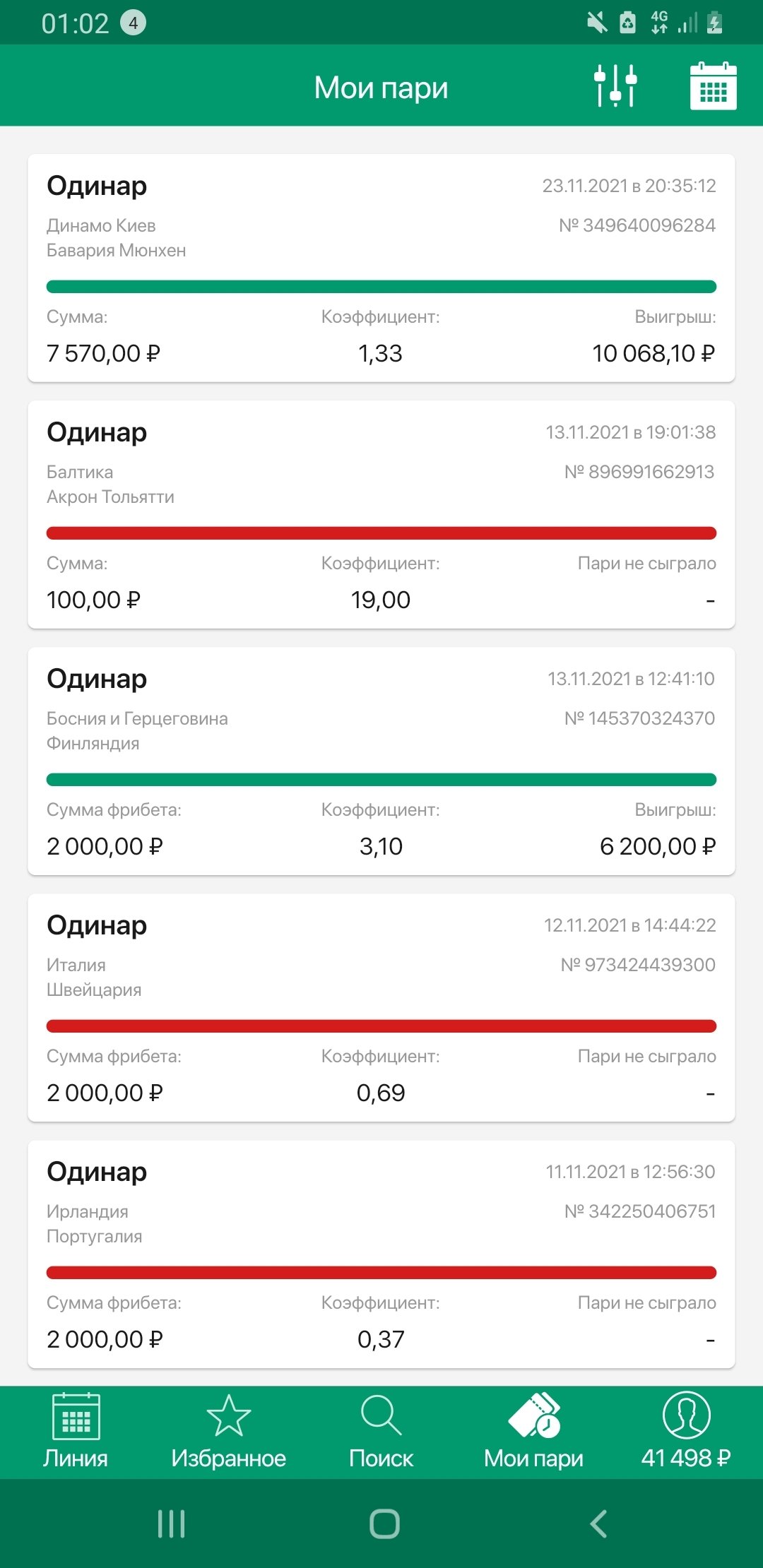The width and height of the screenshot is (763, 1568).
Task: Tap the Линия calendar icon
Action: [76, 1415]
